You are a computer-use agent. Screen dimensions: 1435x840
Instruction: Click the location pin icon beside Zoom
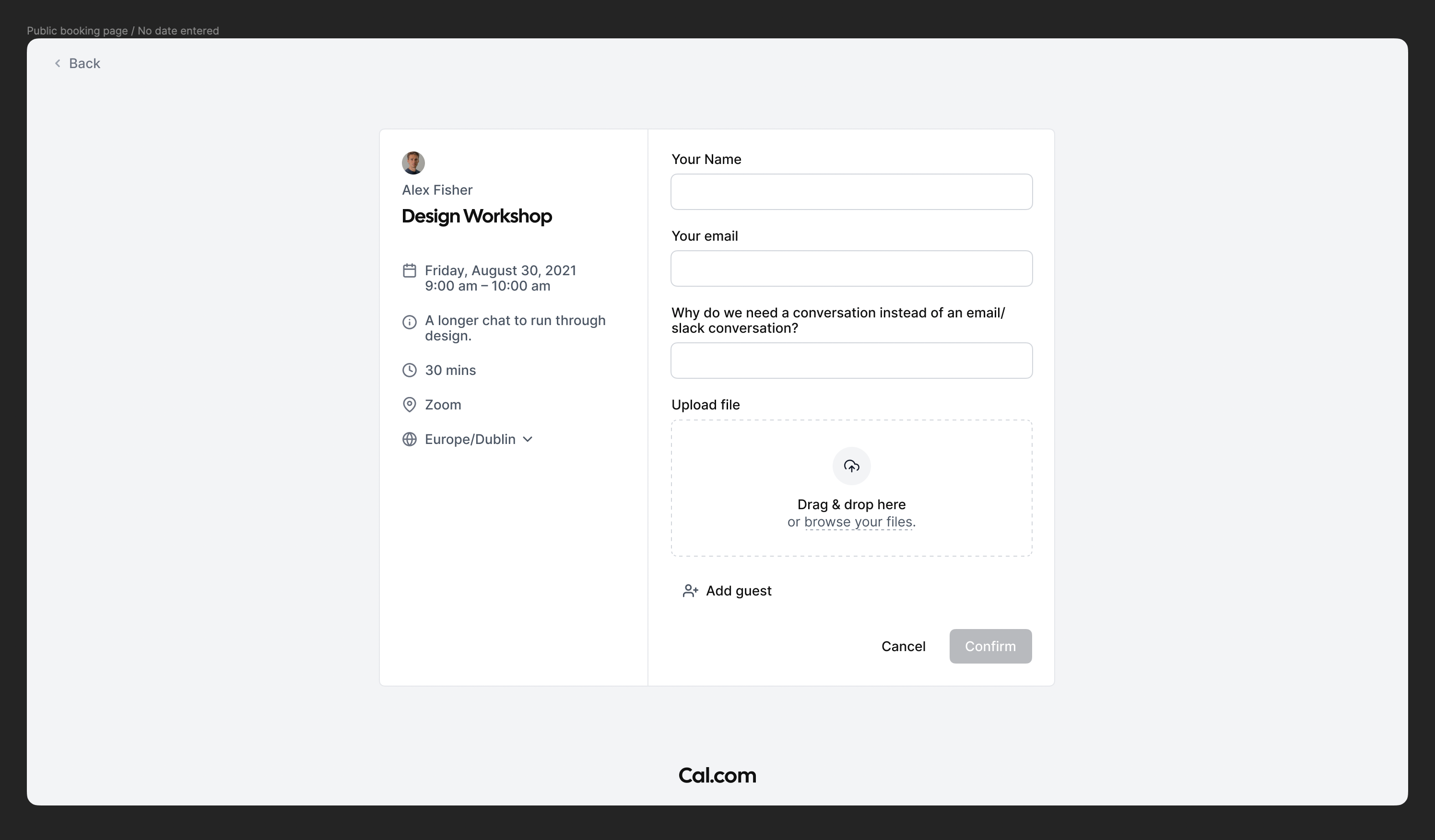click(x=409, y=405)
